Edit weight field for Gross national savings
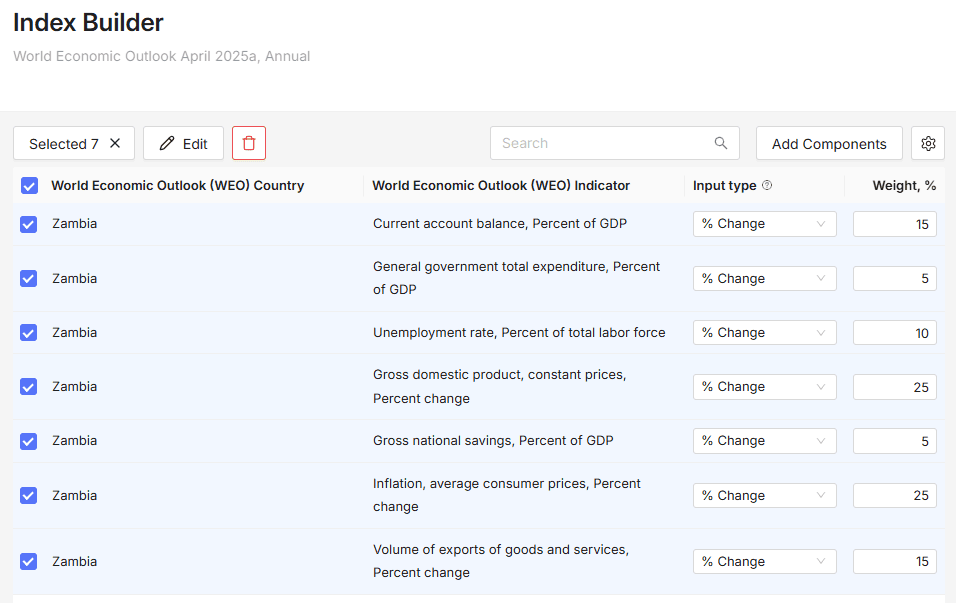Viewport: 956px width, 603px height. pyautogui.click(x=894, y=441)
